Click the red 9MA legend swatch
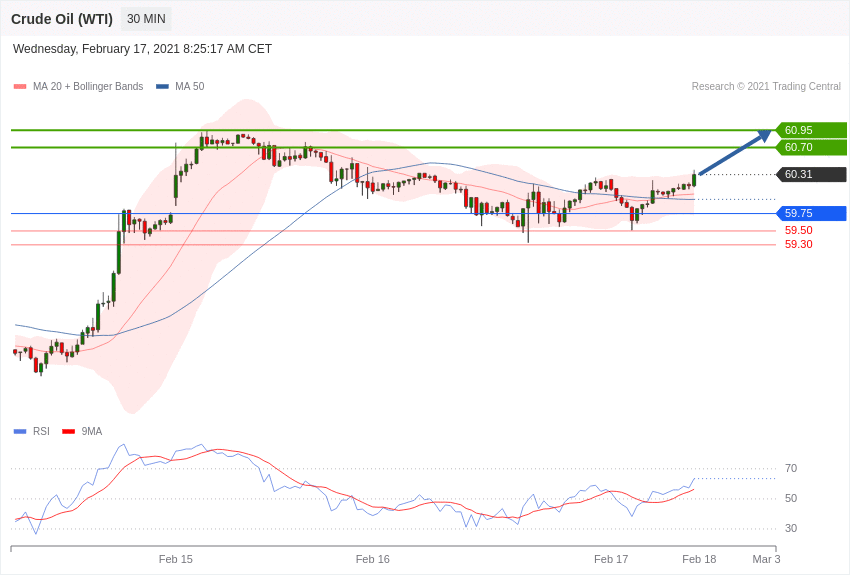 coord(68,432)
